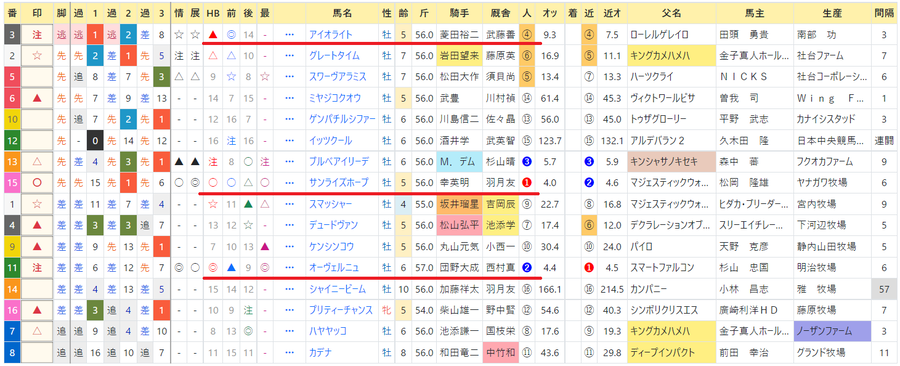Open the '...' menu in the スマッシャー row

(x=289, y=204)
